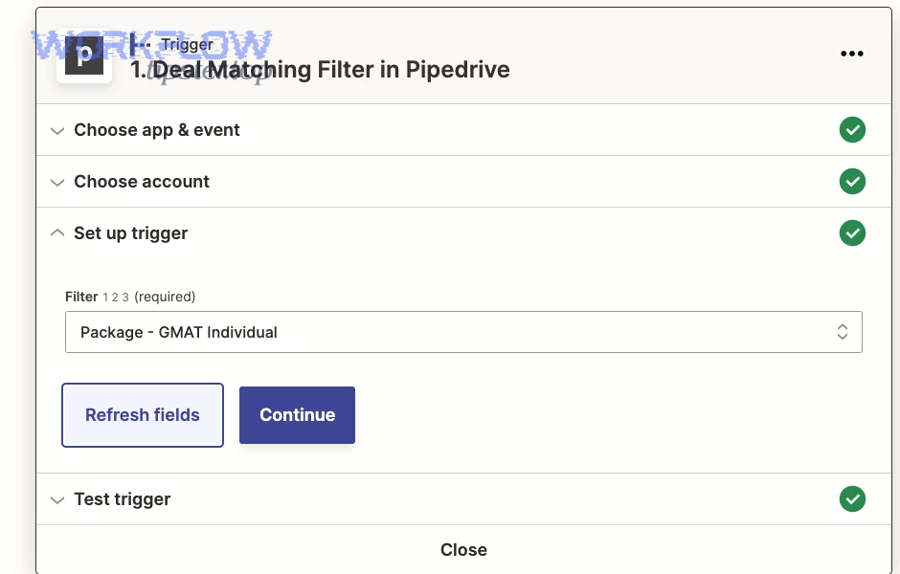The height and width of the screenshot is (574, 900).
Task: Collapse the Set up trigger chevron
Action: pos(57,232)
